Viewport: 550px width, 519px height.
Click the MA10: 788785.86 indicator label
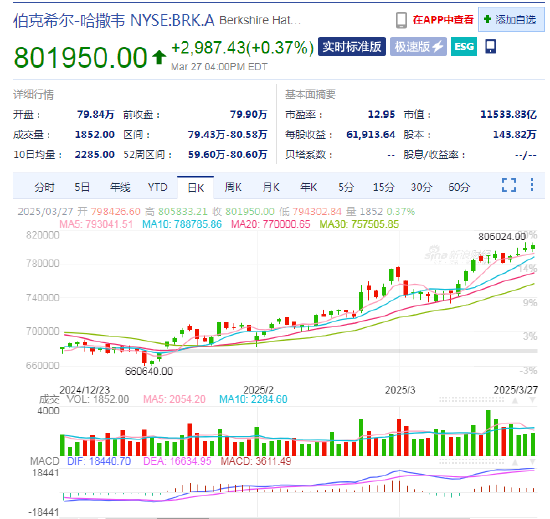(182, 224)
